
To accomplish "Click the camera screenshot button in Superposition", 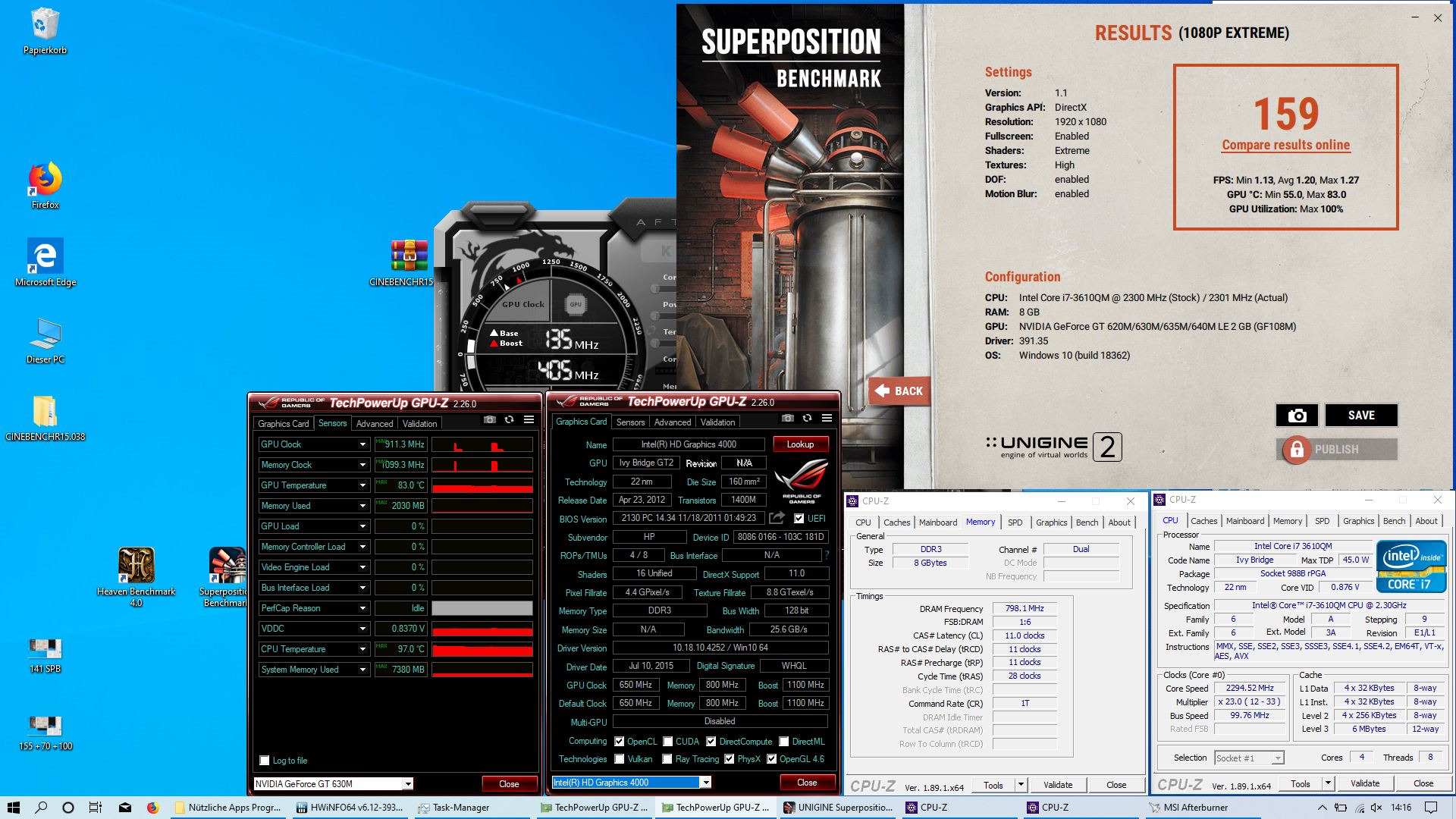I will (1297, 415).
